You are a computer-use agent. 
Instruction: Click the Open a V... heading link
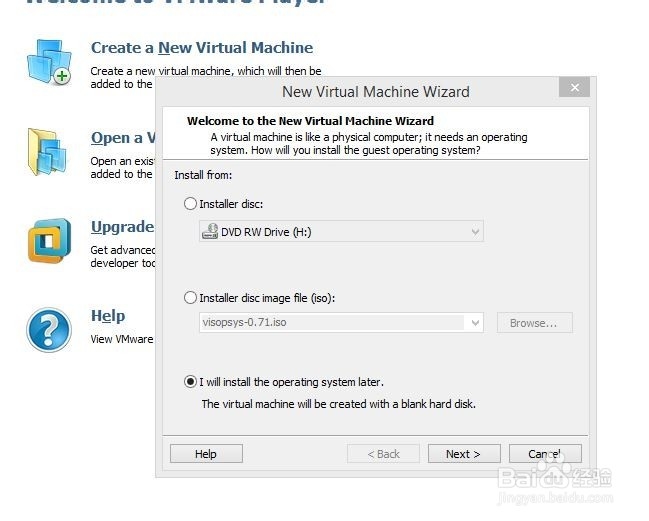(x=123, y=138)
